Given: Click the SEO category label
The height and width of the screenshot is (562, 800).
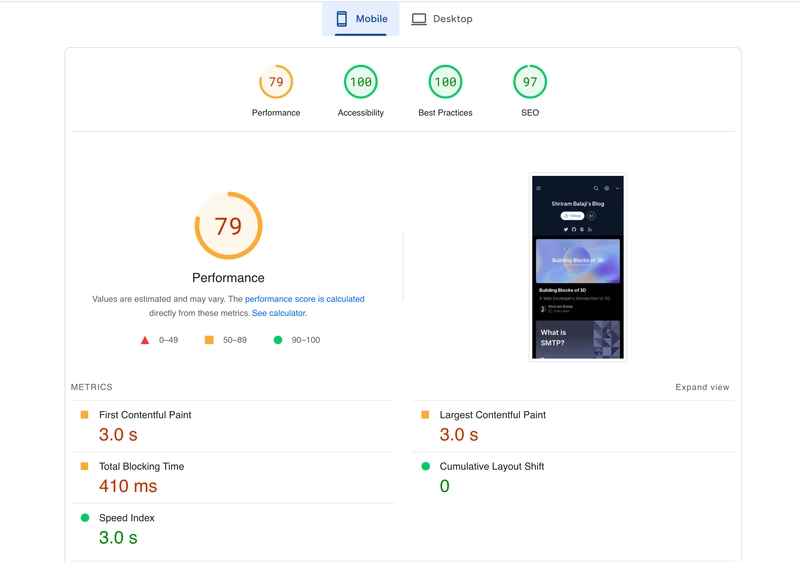Looking at the screenshot, I should (530, 113).
